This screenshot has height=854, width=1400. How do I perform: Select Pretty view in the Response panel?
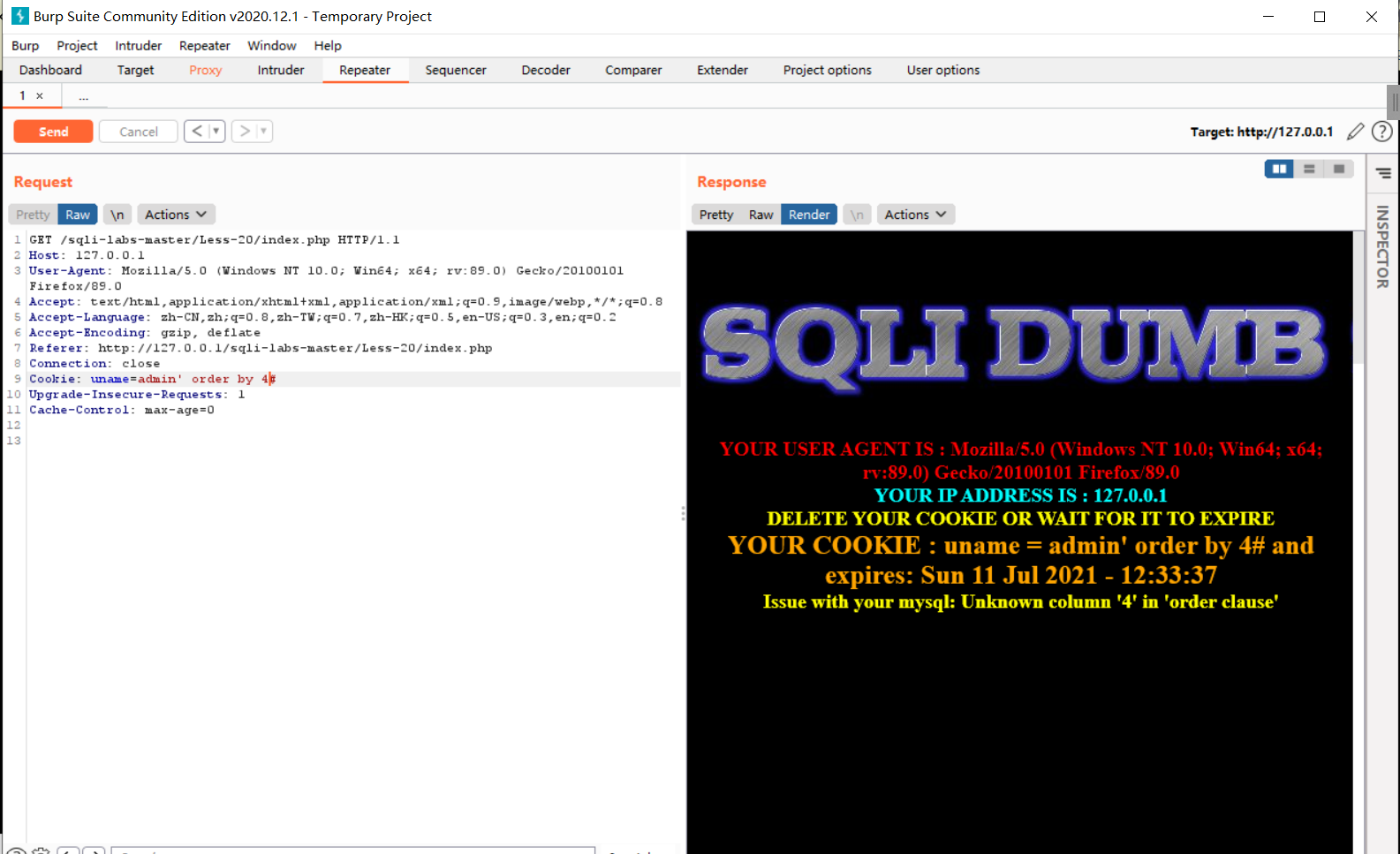(716, 215)
